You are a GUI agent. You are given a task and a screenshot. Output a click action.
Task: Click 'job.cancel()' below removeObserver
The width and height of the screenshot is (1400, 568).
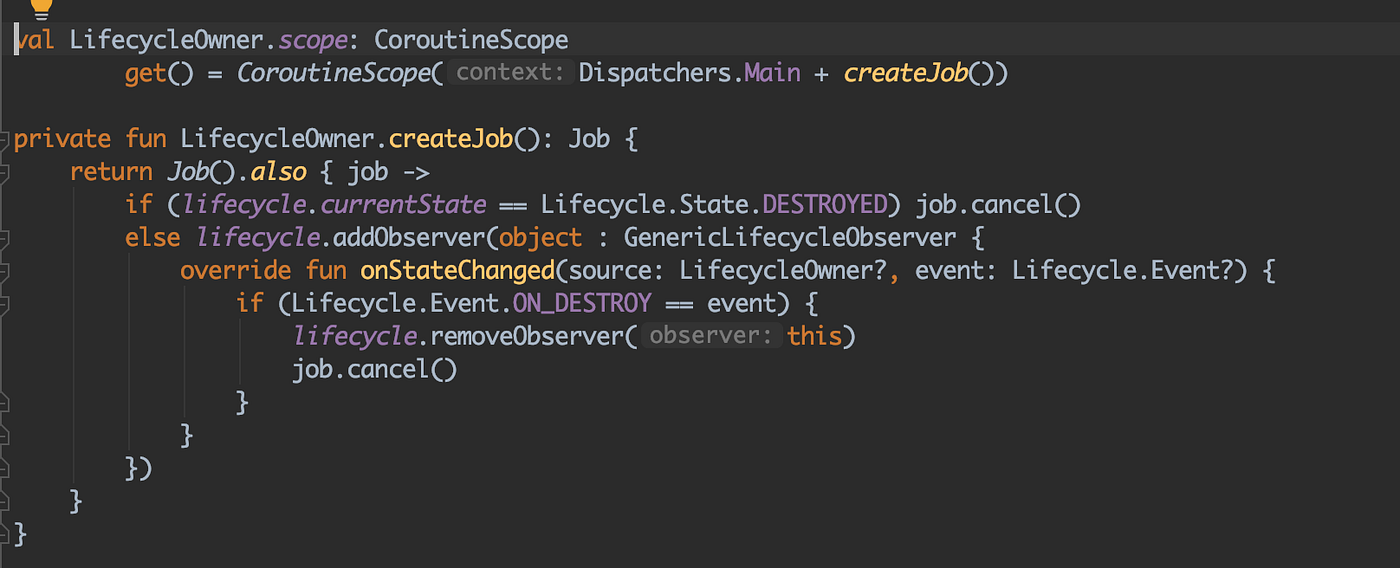pyautogui.click(x=375, y=369)
